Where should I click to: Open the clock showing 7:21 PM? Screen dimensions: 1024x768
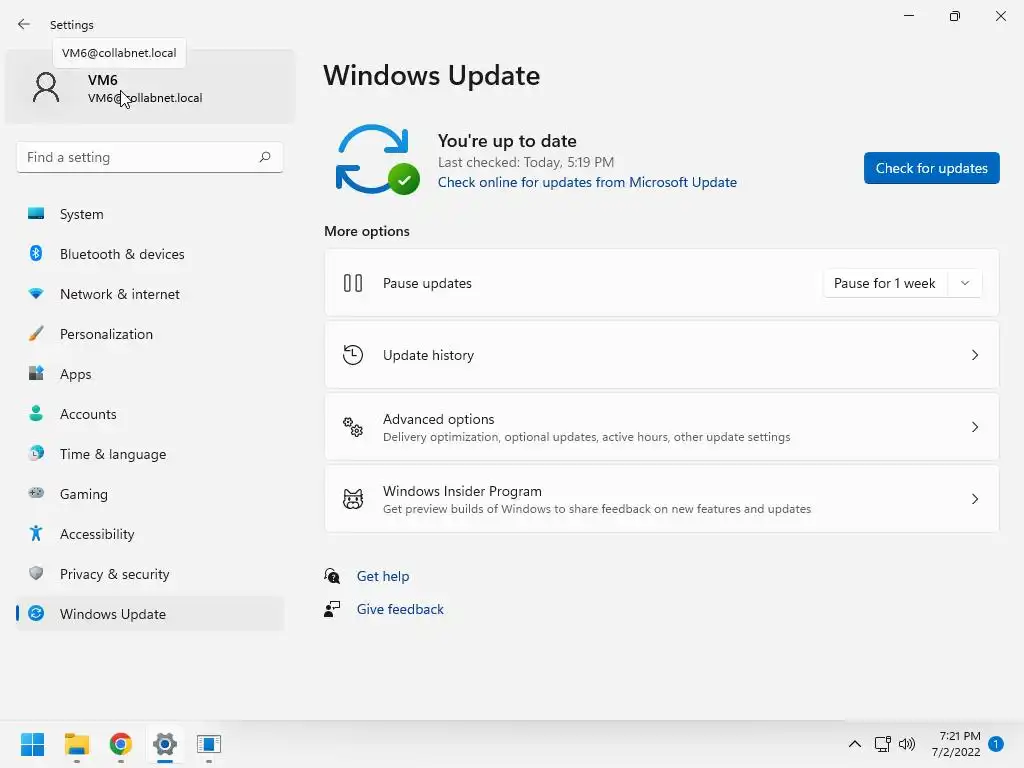point(956,744)
